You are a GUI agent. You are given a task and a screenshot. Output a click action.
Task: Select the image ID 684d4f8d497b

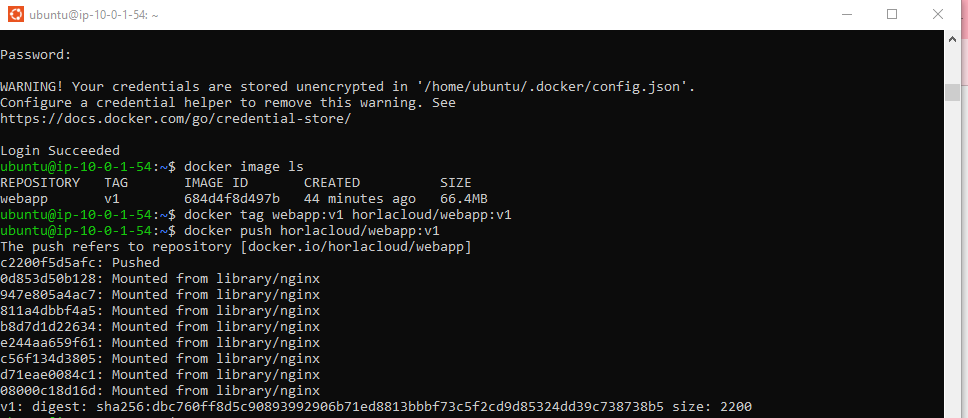(232, 199)
